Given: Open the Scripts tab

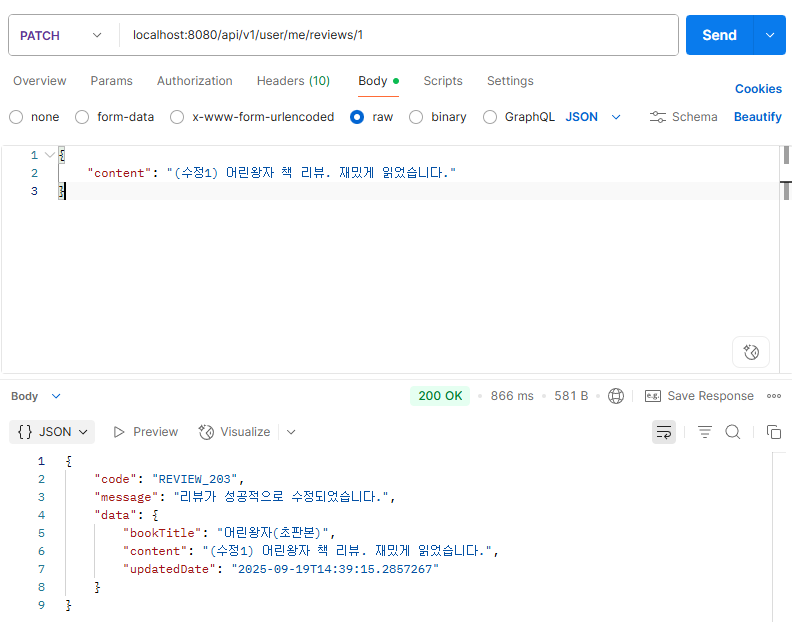Looking at the screenshot, I should [x=443, y=81].
